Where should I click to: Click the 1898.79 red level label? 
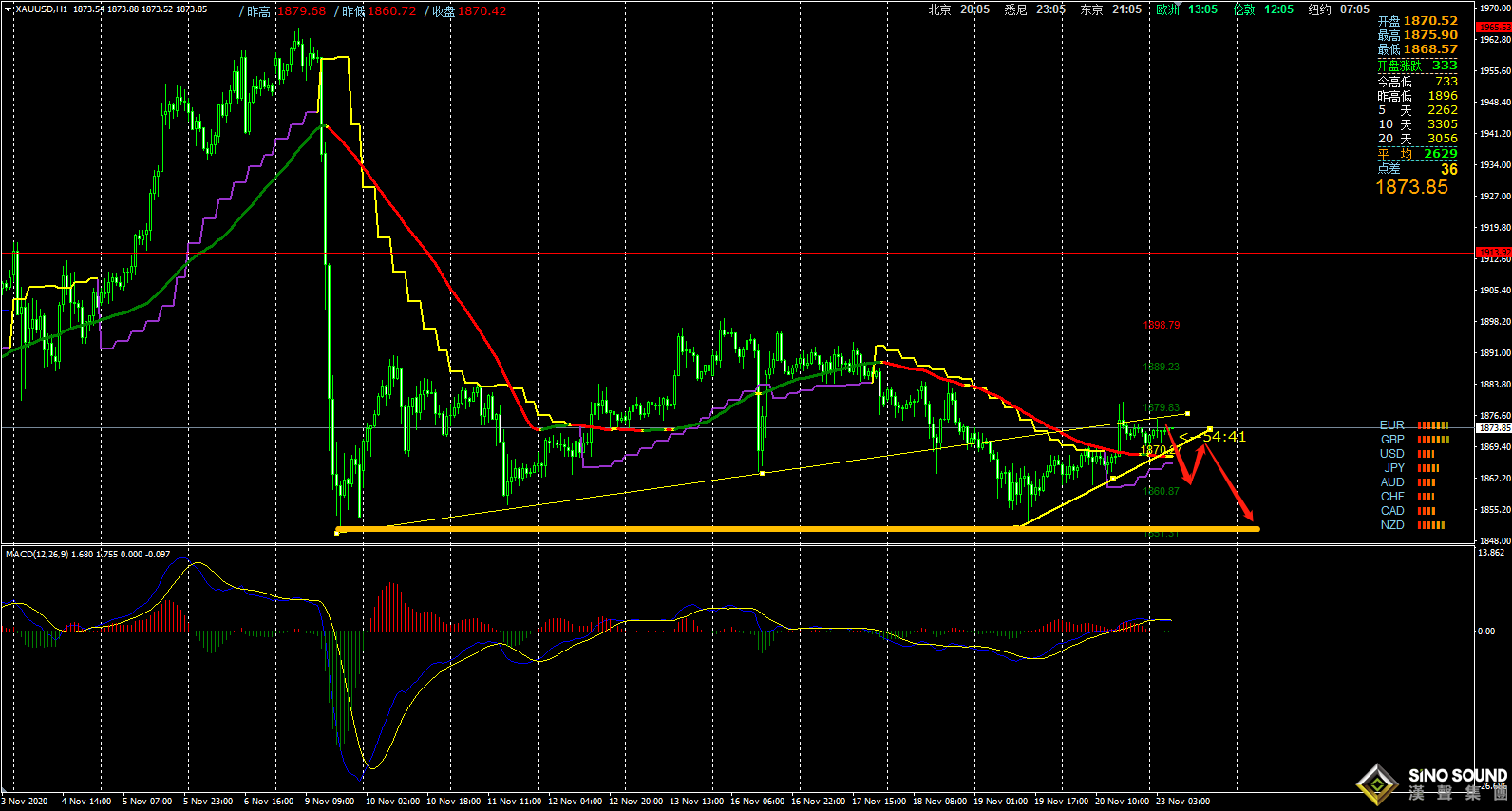pos(1161,325)
